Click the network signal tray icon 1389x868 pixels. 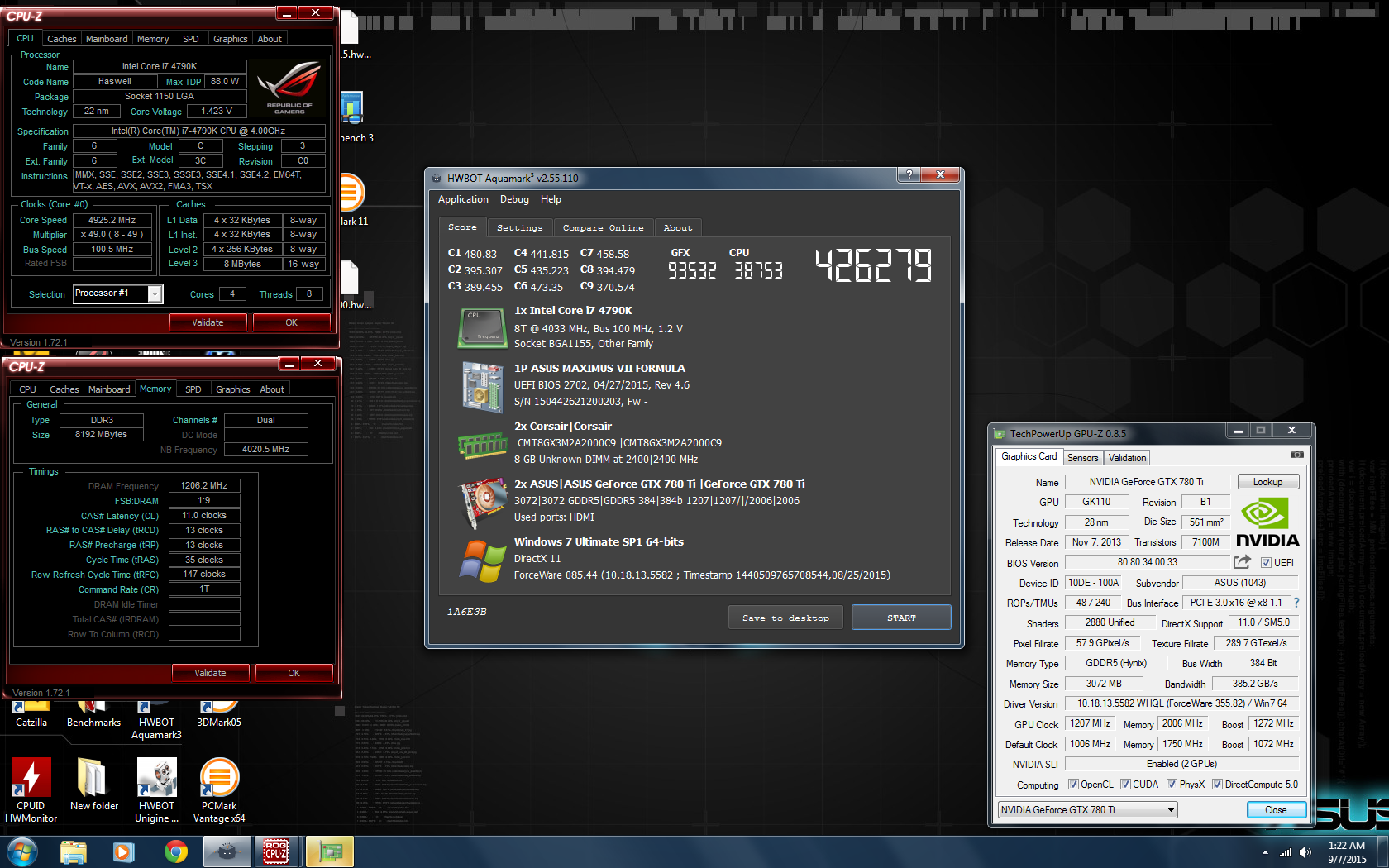[x=1285, y=851]
